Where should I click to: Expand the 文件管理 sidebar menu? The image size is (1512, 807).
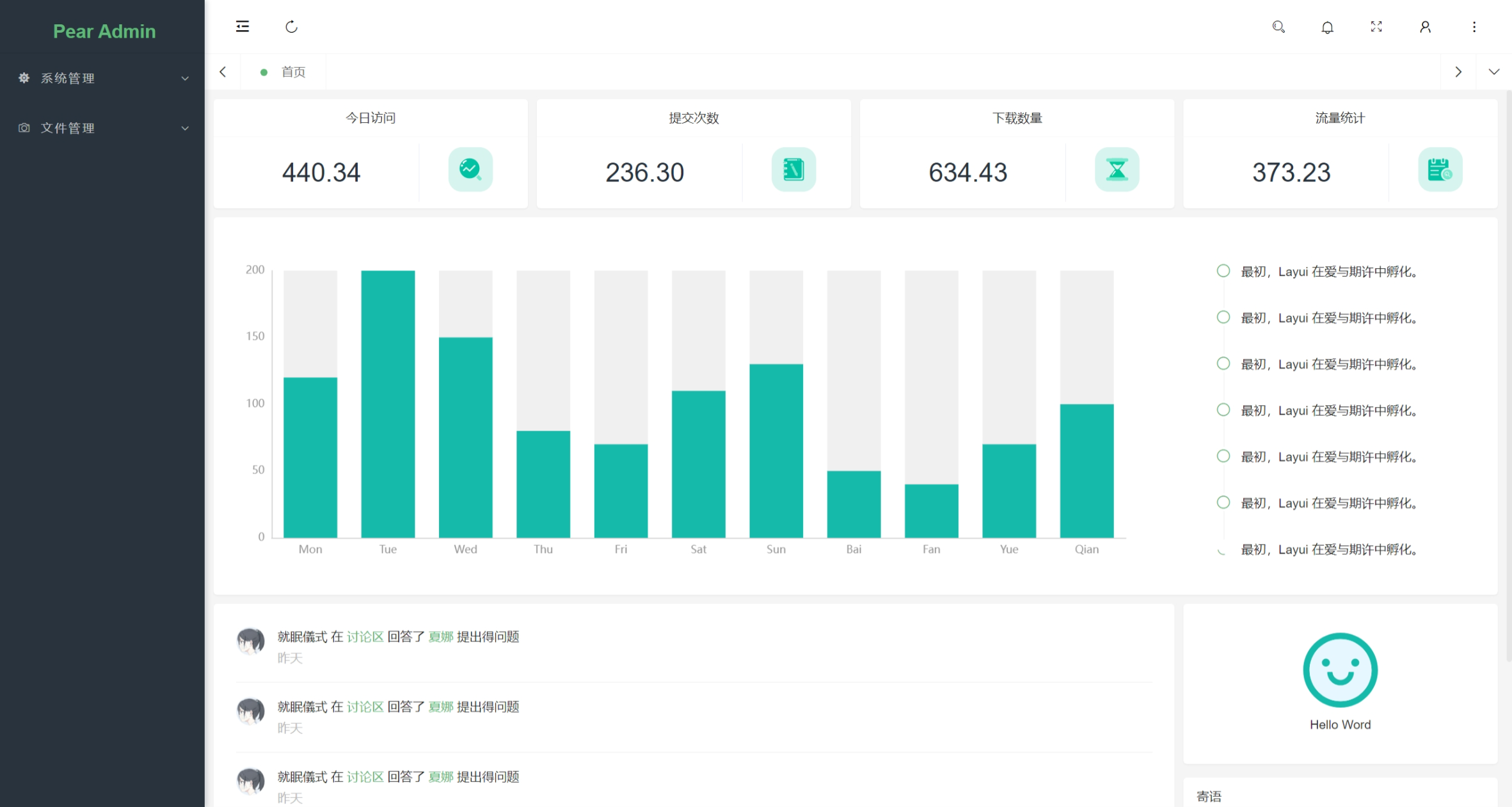102,128
